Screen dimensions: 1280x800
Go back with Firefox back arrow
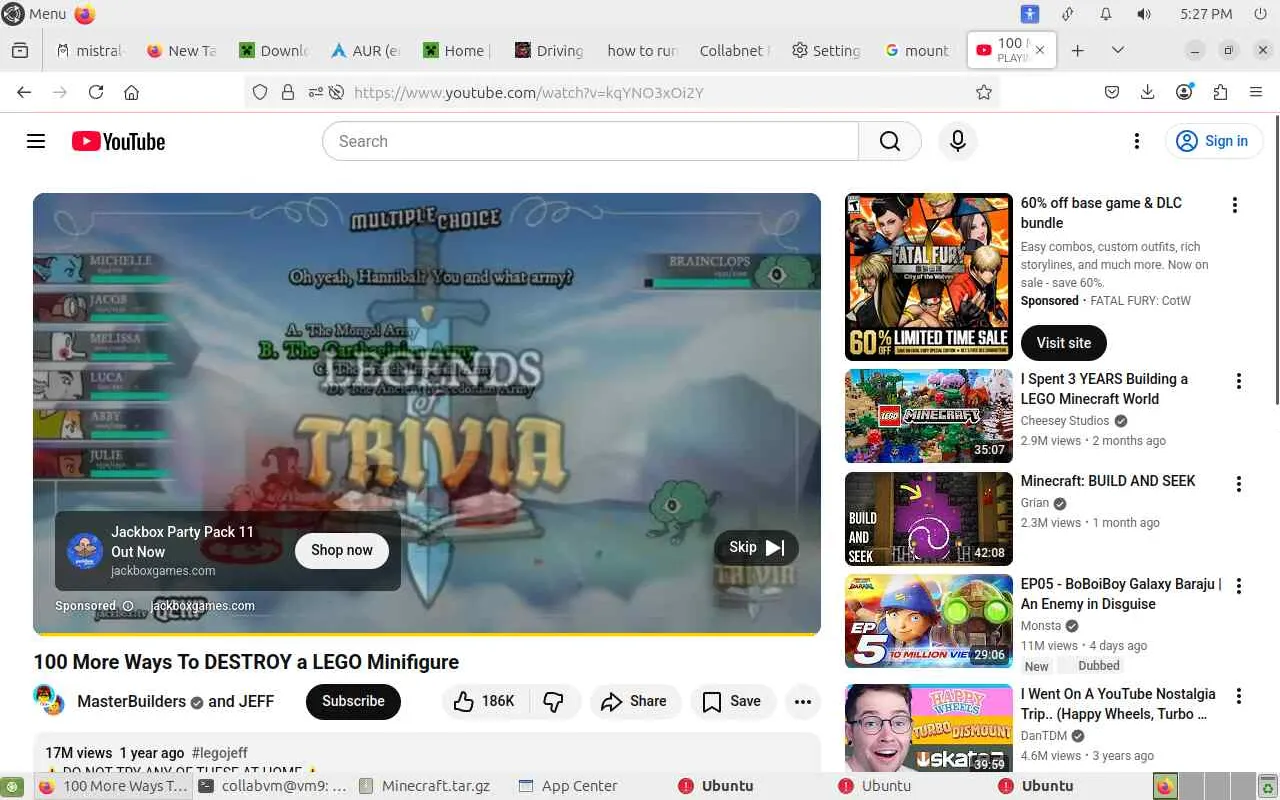24,92
